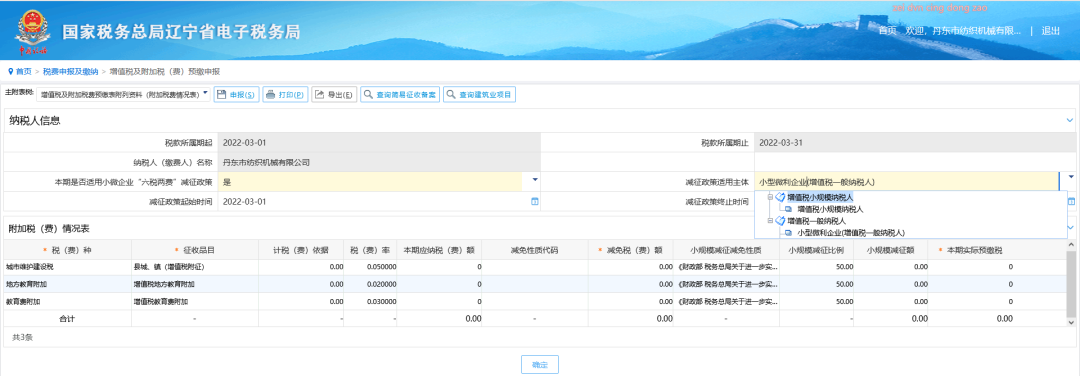Open calendar icon for 减征政策起始时间
The height and width of the screenshot is (376, 1080).
[534, 202]
